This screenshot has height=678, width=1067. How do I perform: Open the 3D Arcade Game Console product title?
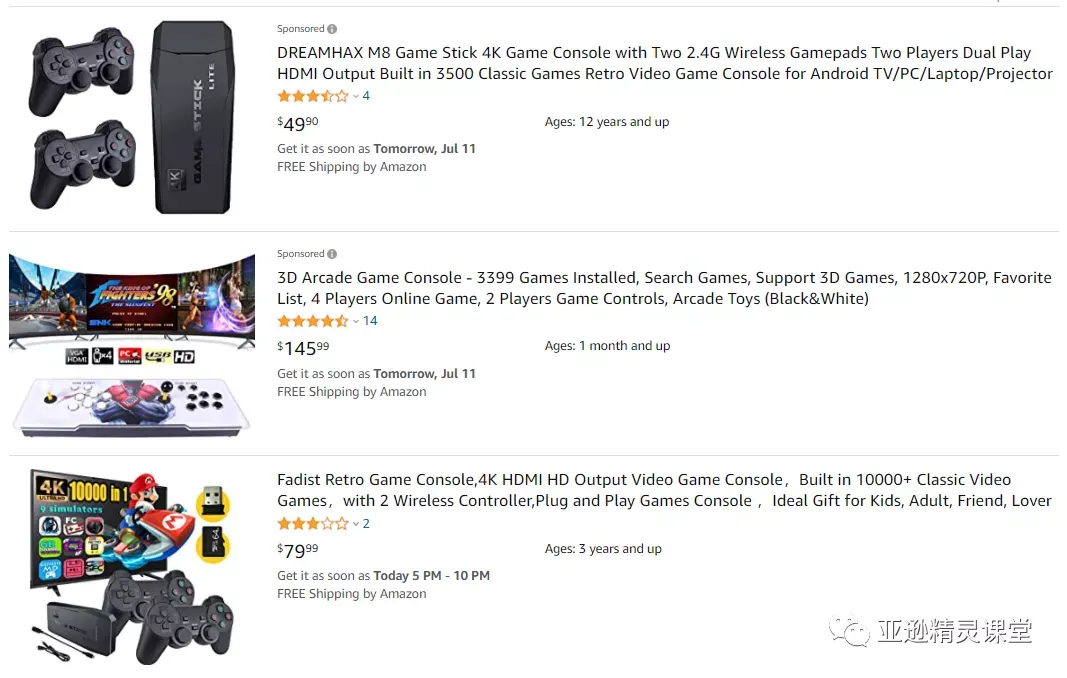(x=664, y=288)
